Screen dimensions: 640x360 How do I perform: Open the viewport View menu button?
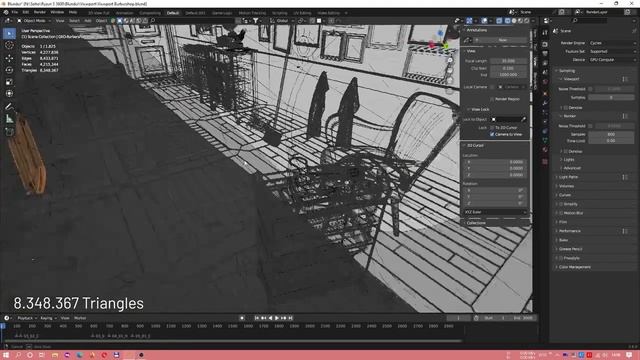click(x=60, y=21)
